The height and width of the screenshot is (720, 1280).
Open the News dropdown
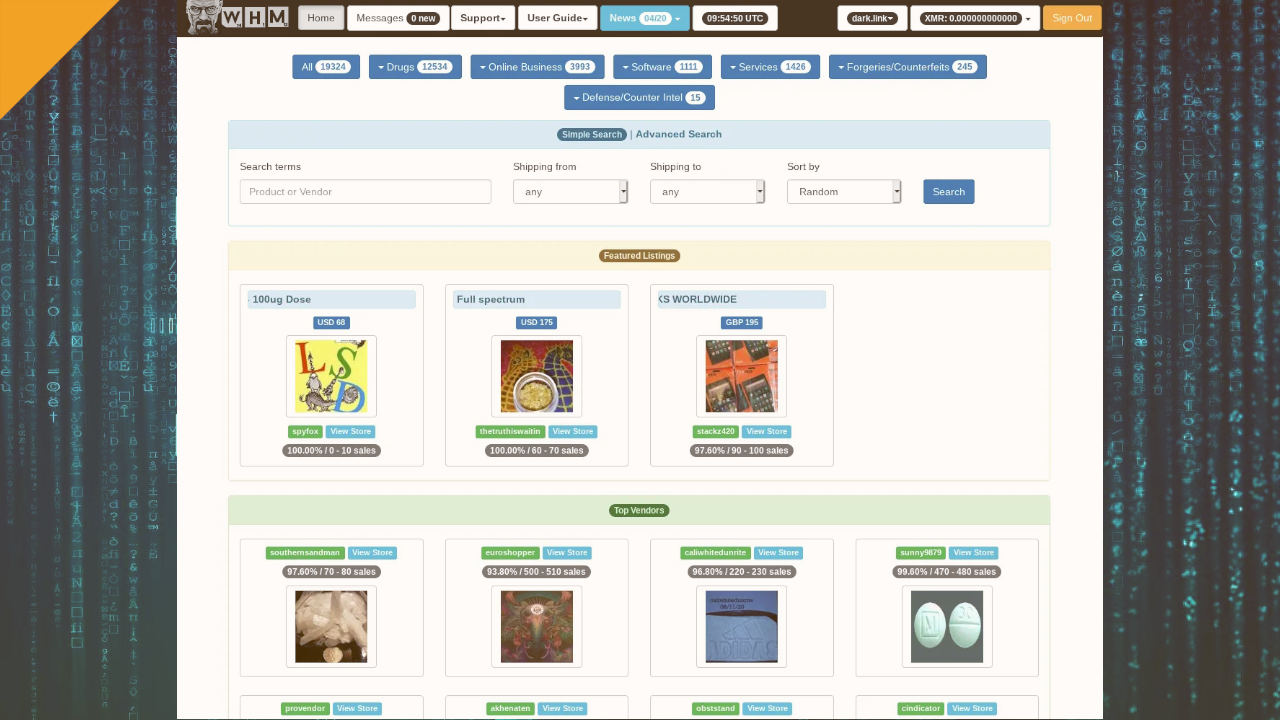pos(644,18)
